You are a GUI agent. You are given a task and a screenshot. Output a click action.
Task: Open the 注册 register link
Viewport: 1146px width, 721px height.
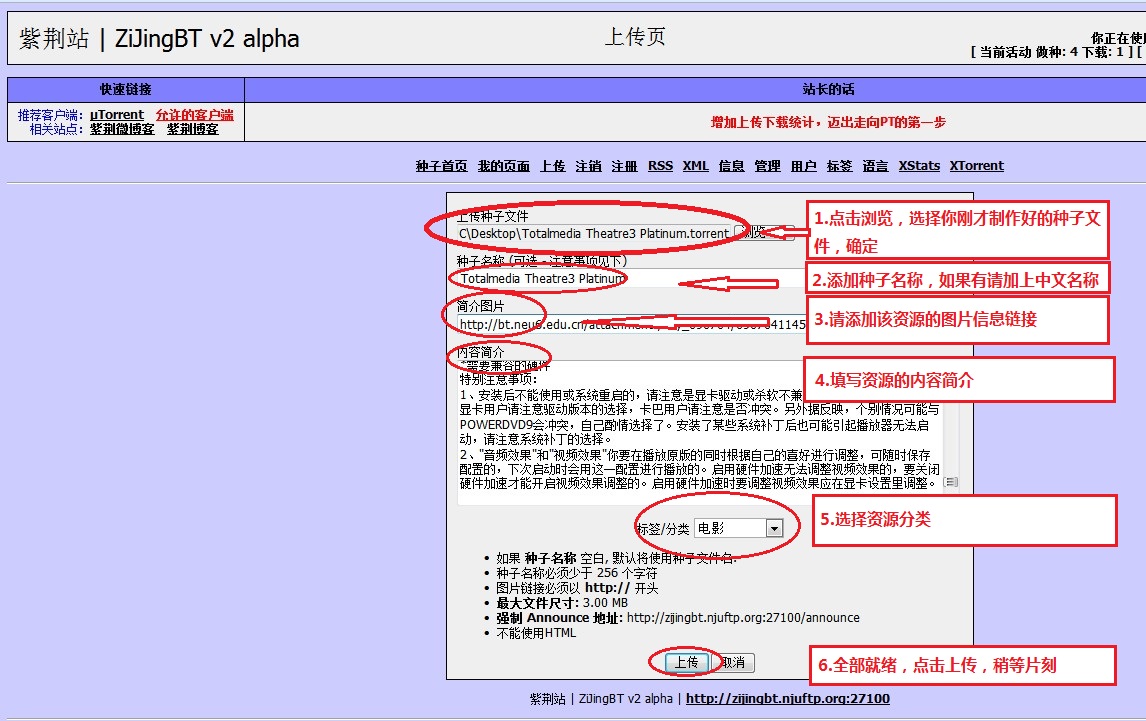pyautogui.click(x=624, y=166)
